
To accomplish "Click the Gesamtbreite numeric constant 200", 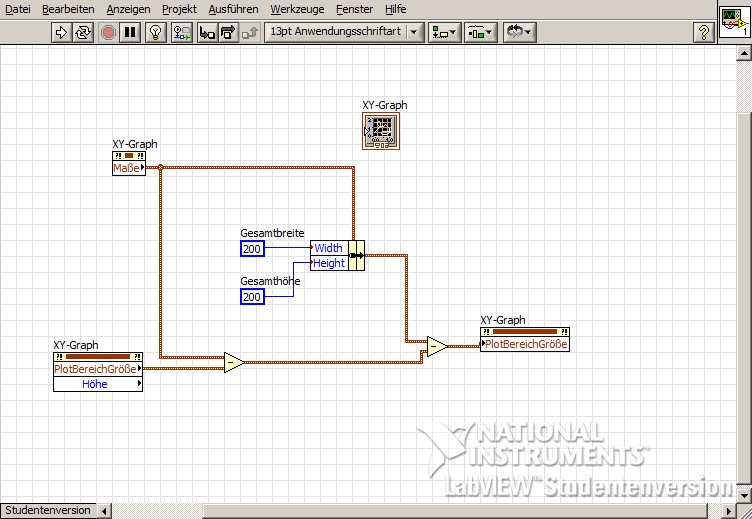I will [252, 249].
